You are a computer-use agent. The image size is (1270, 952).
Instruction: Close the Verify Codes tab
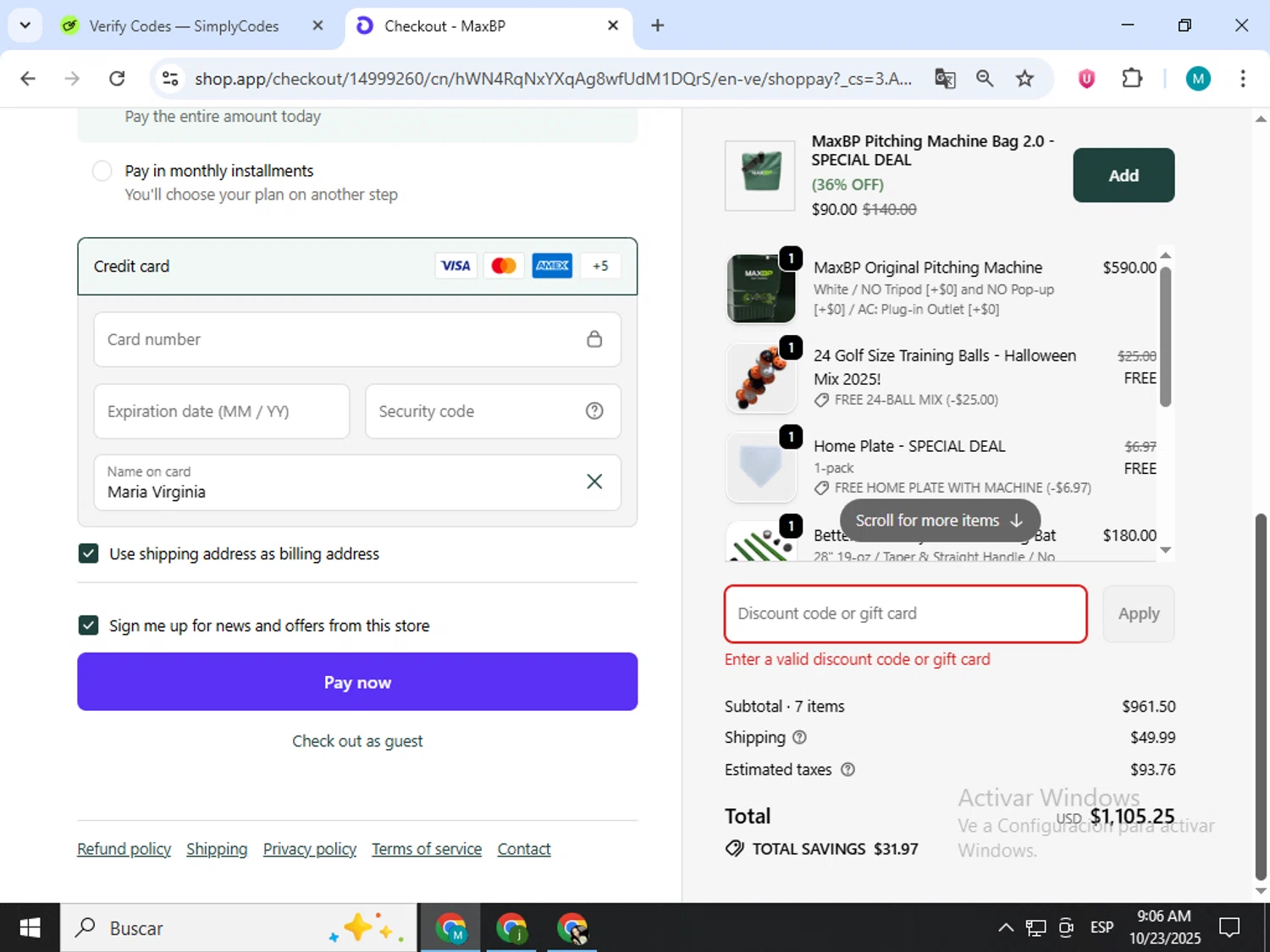(317, 25)
